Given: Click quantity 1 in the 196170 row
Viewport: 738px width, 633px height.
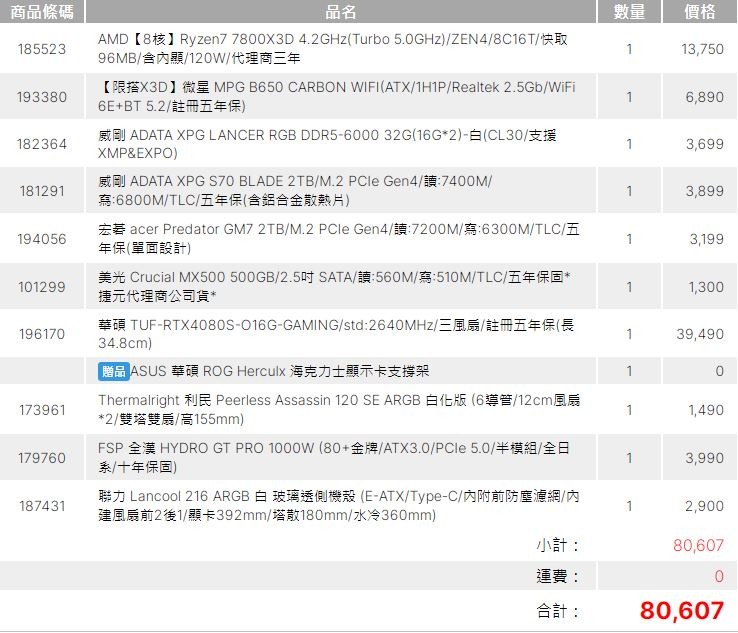Looking at the screenshot, I should tap(629, 334).
